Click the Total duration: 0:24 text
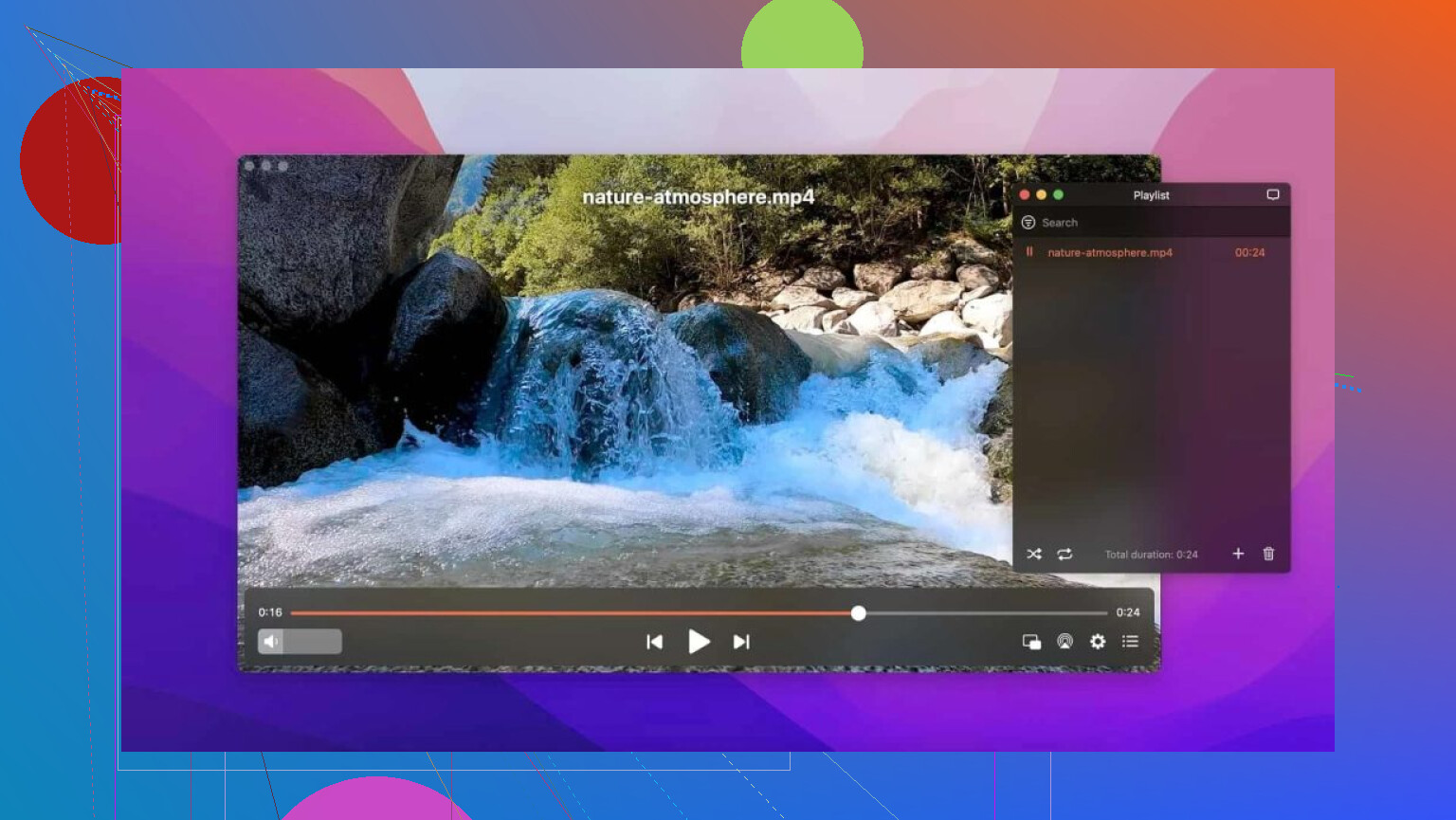This screenshot has height=820, width=1456. tap(1151, 555)
